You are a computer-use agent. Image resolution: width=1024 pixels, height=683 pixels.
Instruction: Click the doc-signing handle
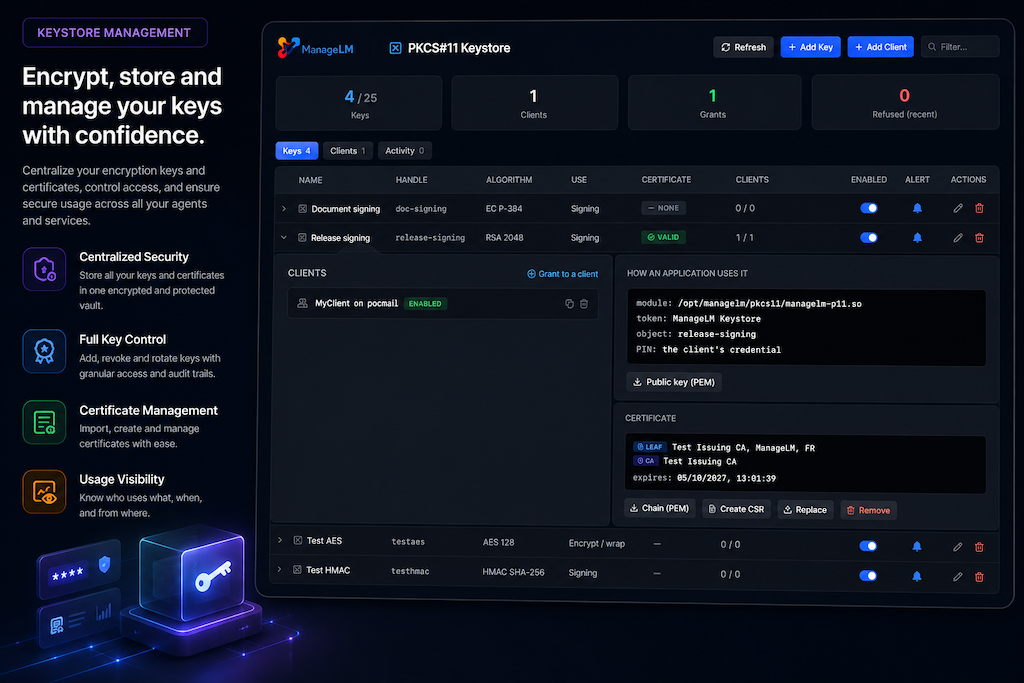[x=421, y=209]
